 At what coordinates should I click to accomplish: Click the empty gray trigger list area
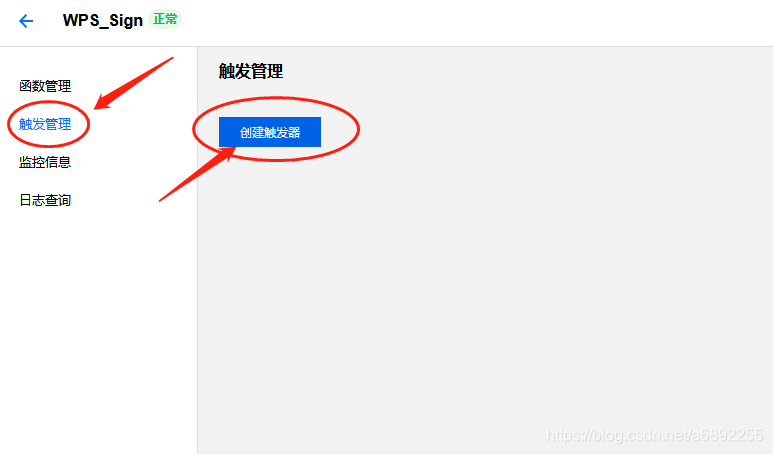coord(485,296)
